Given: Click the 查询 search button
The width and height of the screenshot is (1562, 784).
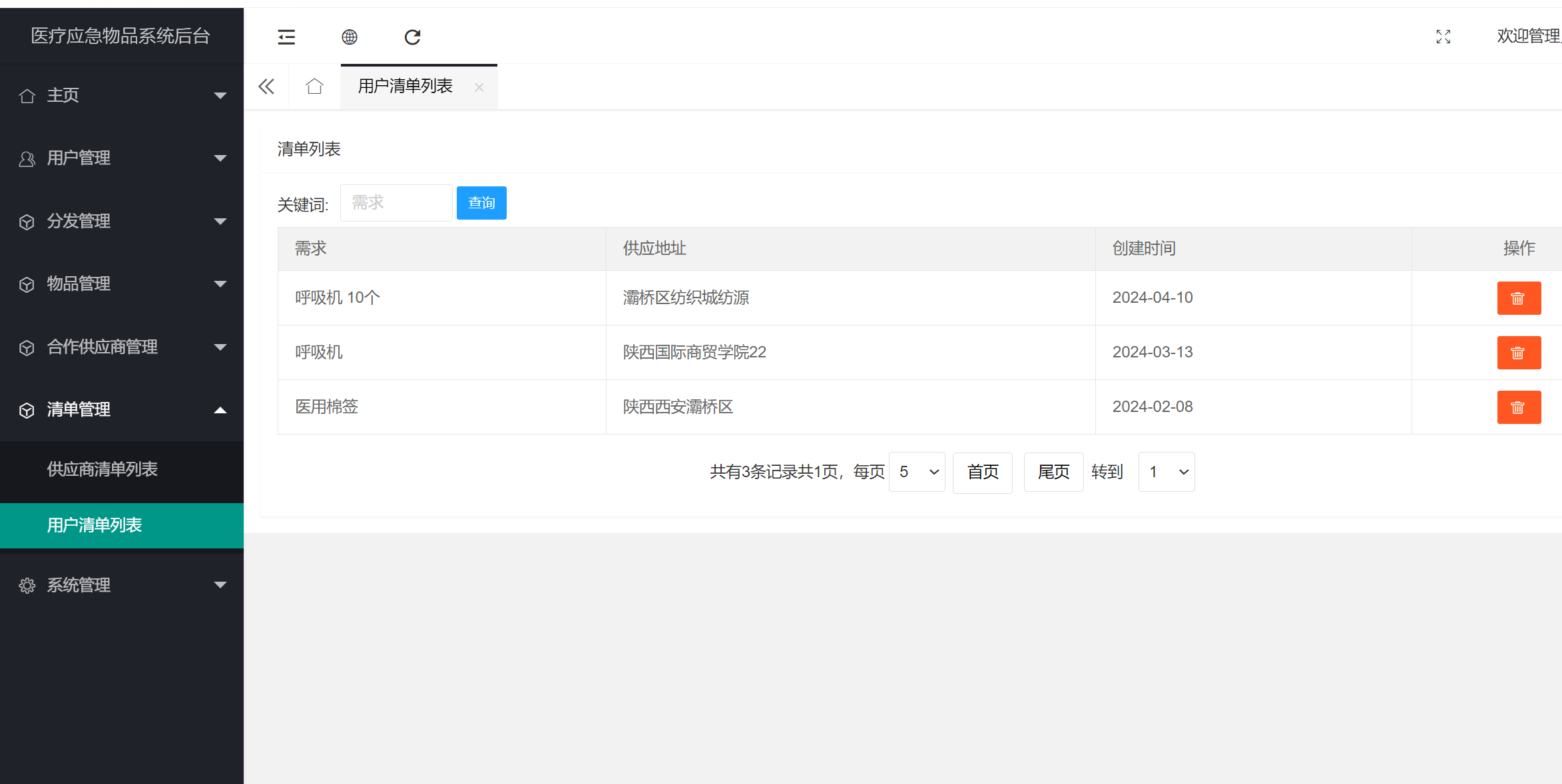Looking at the screenshot, I should (x=481, y=202).
